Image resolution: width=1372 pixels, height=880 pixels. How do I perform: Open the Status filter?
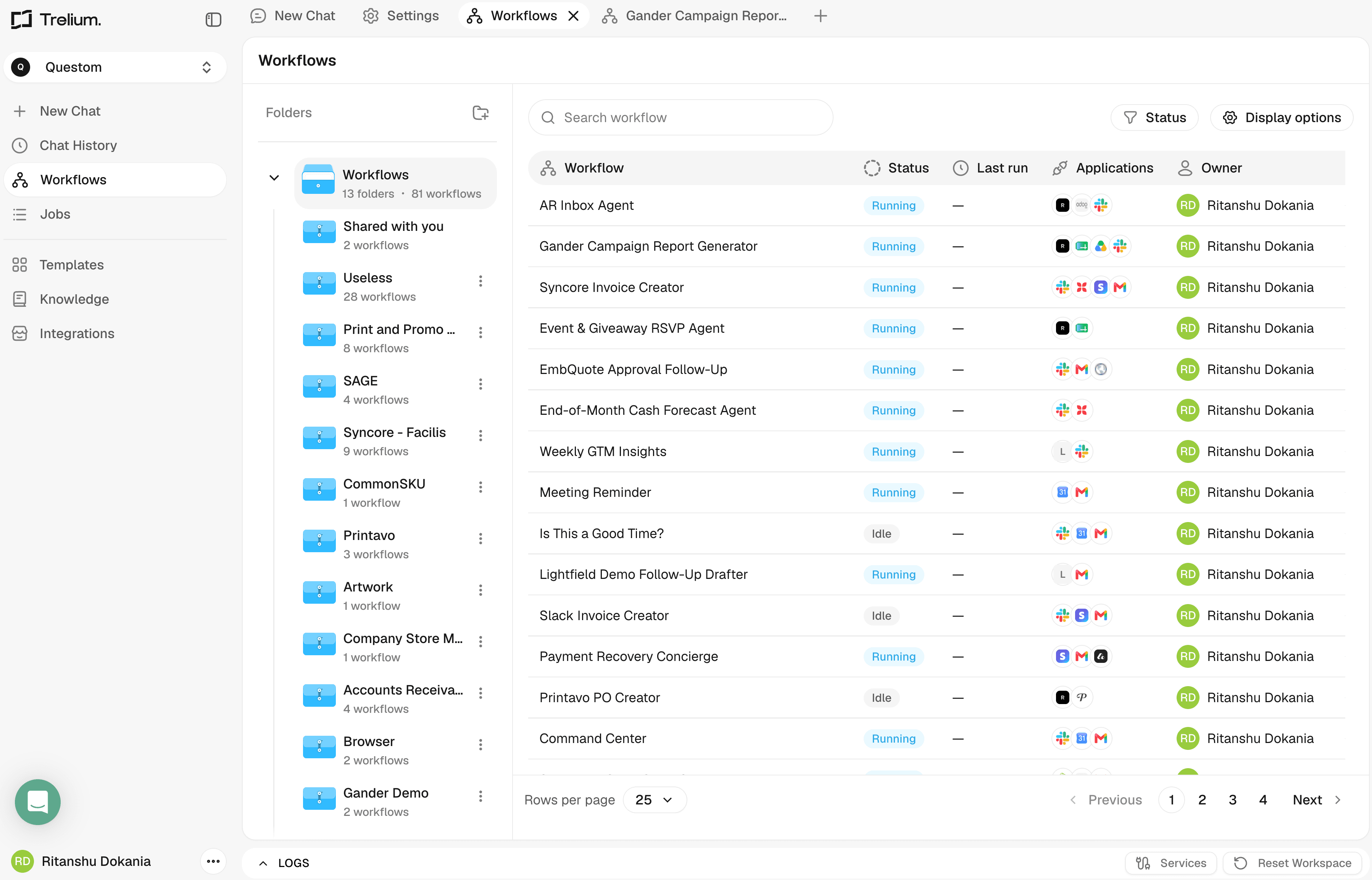[x=1155, y=118]
